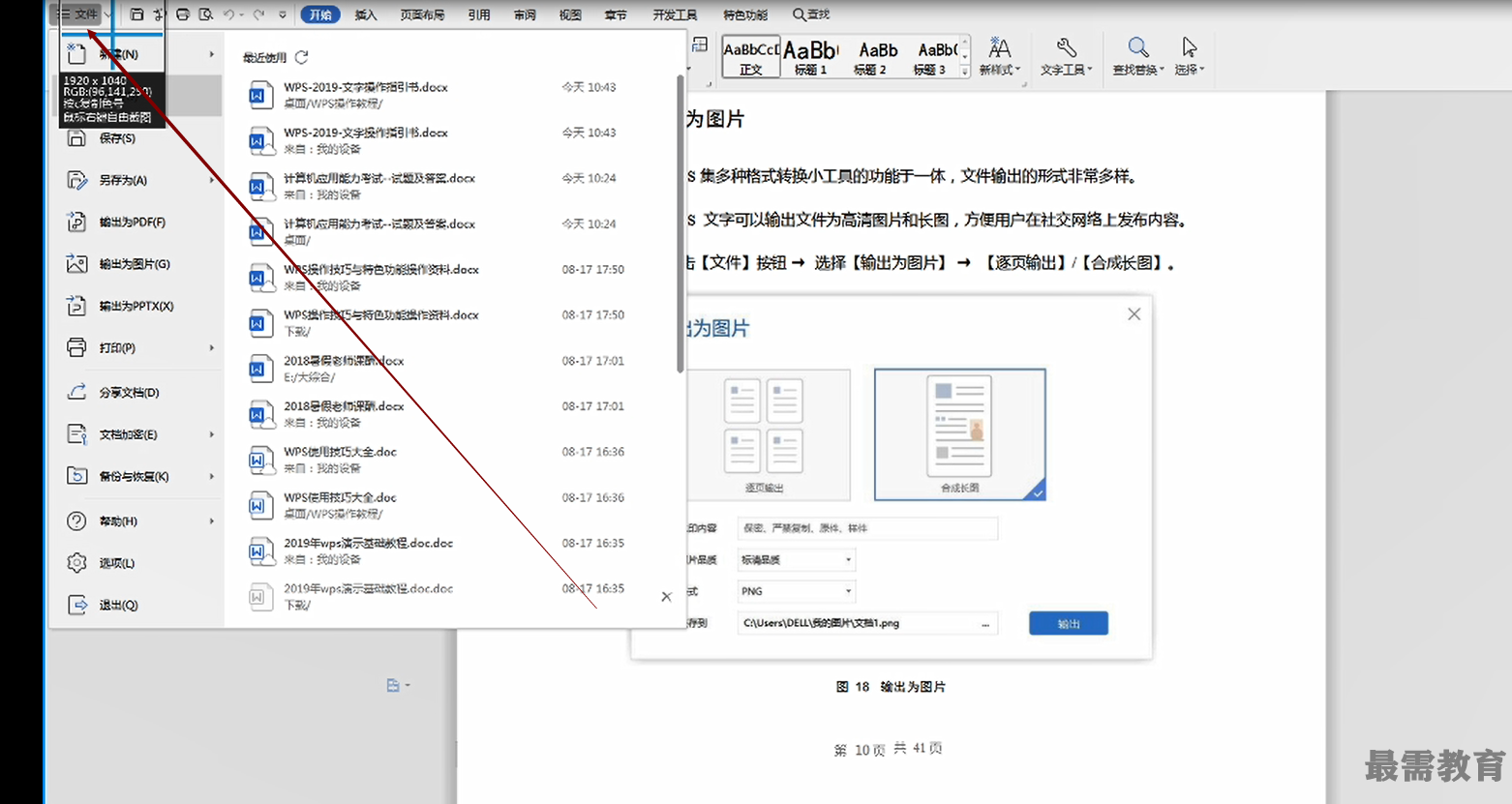Image resolution: width=1512 pixels, height=804 pixels.
Task: Click the redo arrow icon
Action: click(x=258, y=15)
